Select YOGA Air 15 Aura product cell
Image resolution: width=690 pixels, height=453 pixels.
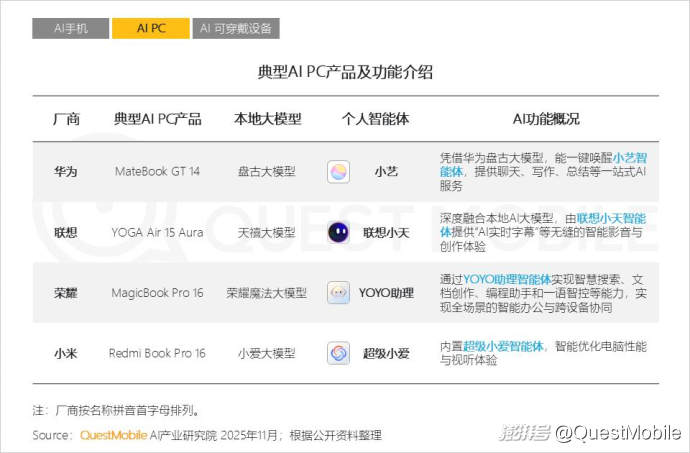click(157, 232)
